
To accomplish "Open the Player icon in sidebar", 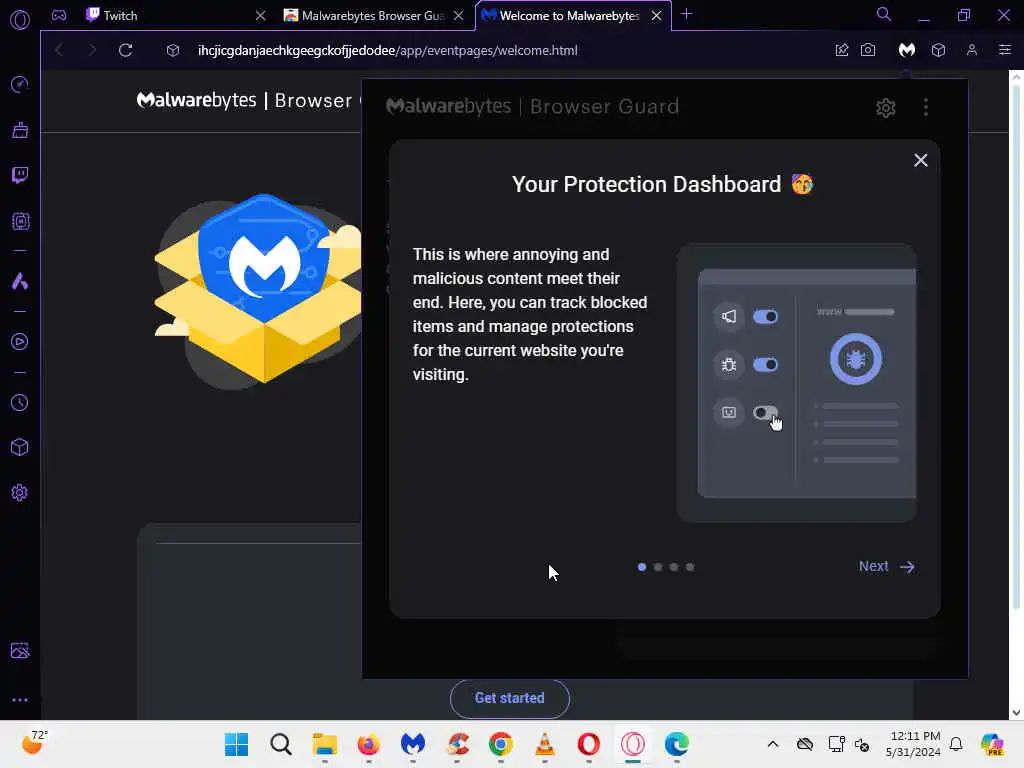I will coord(20,342).
